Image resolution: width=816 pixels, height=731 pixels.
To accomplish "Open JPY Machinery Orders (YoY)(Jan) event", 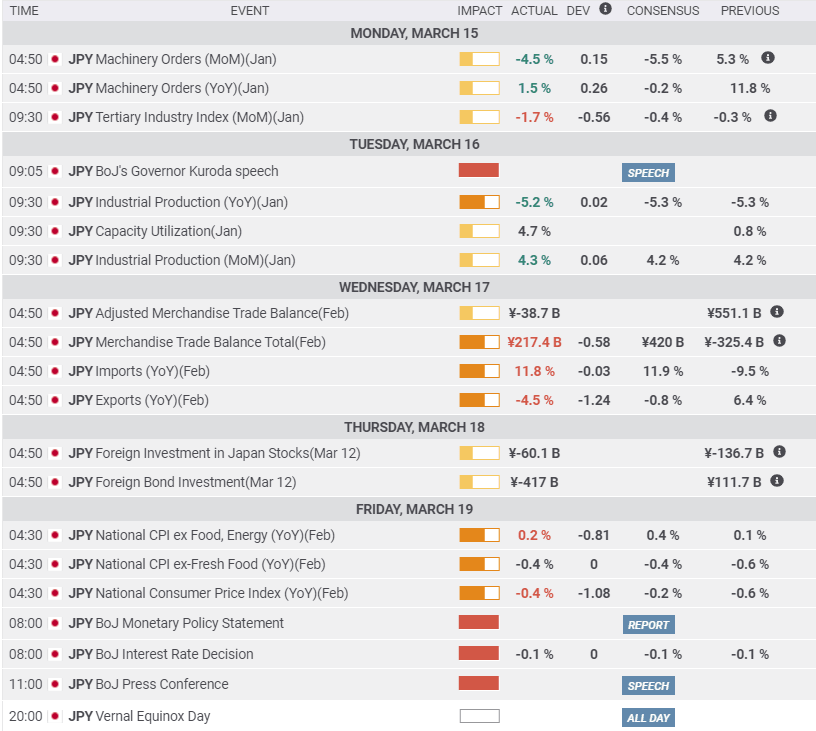I will pyautogui.click(x=169, y=88).
